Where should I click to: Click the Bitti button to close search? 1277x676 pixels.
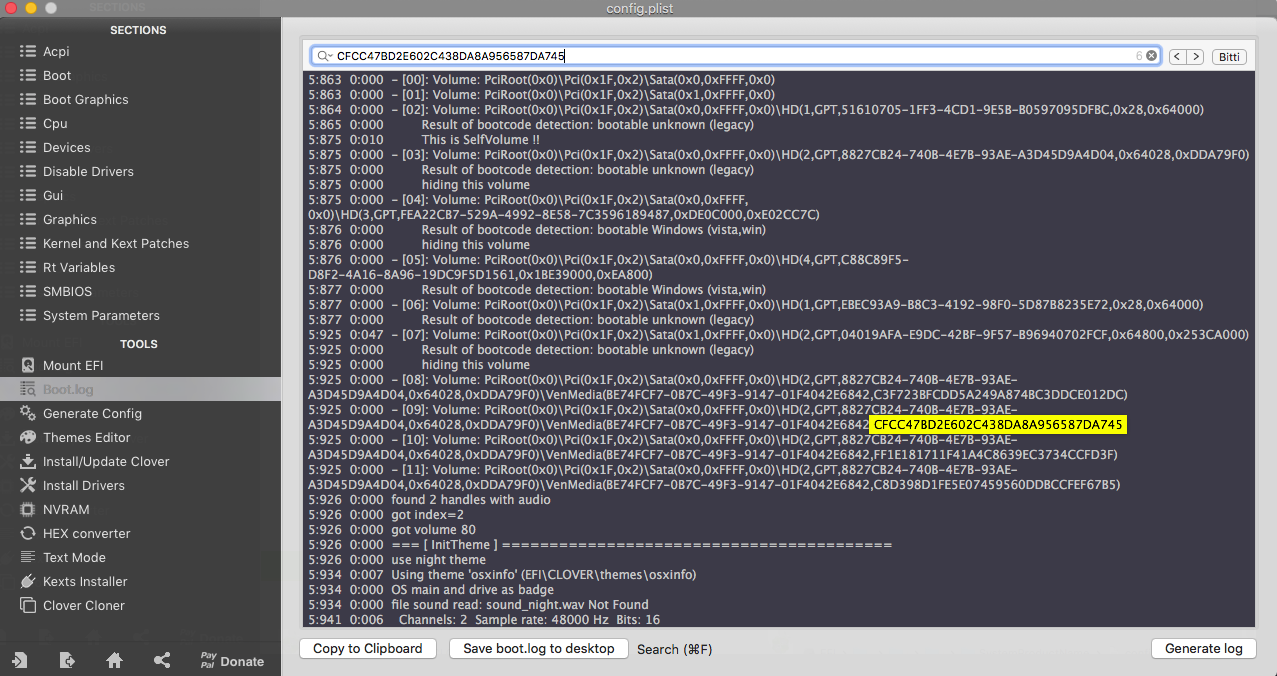click(x=1229, y=57)
